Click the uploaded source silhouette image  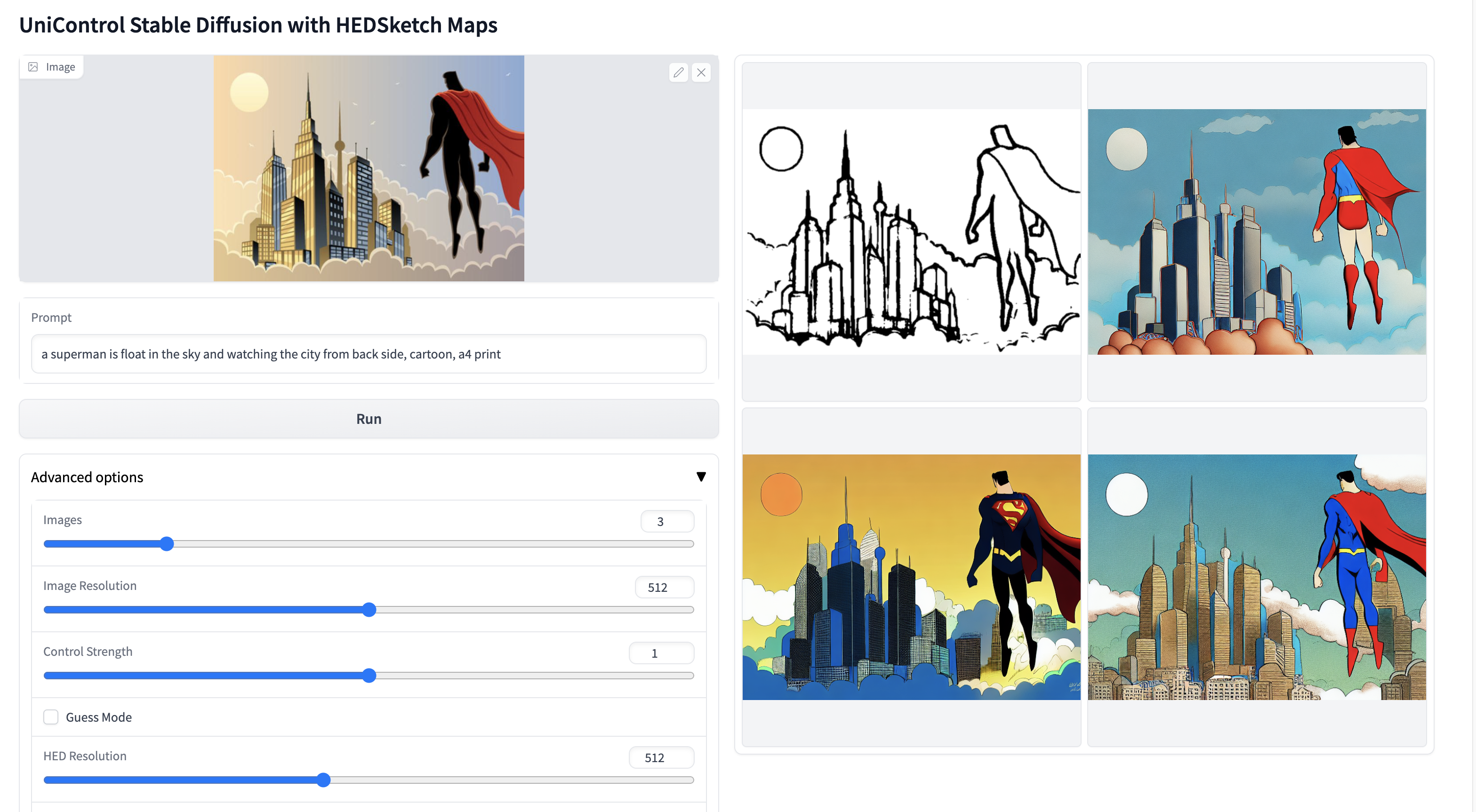pyautogui.click(x=369, y=168)
